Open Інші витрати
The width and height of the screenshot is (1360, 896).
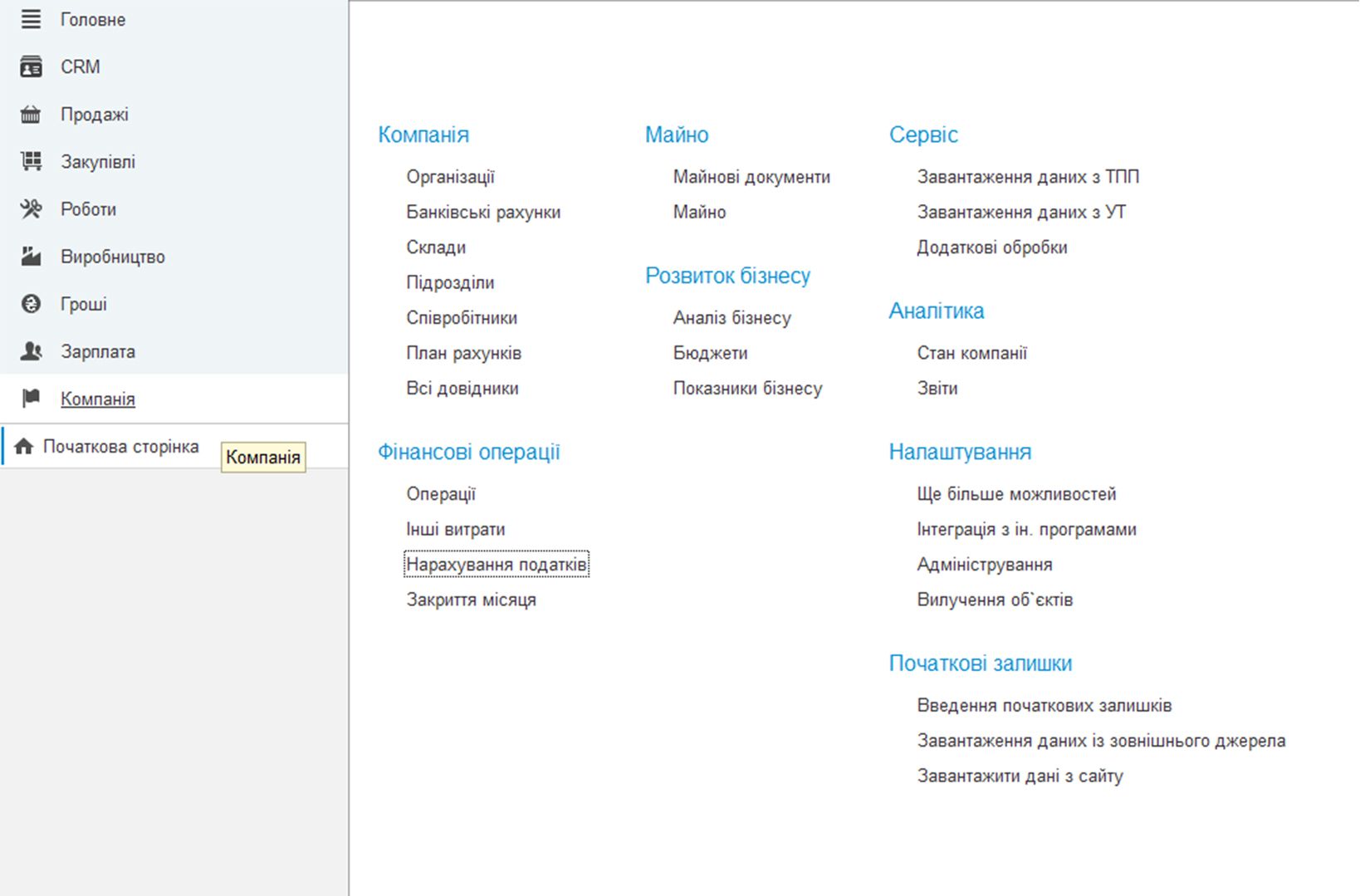pyautogui.click(x=456, y=529)
